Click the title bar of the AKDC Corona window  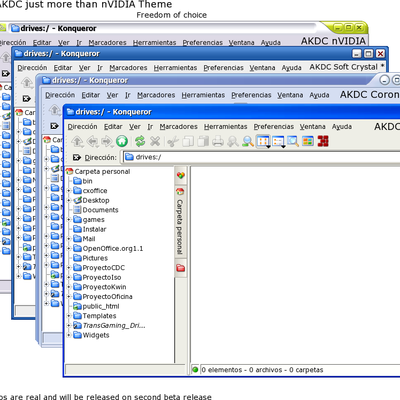pyautogui.click(x=207, y=80)
